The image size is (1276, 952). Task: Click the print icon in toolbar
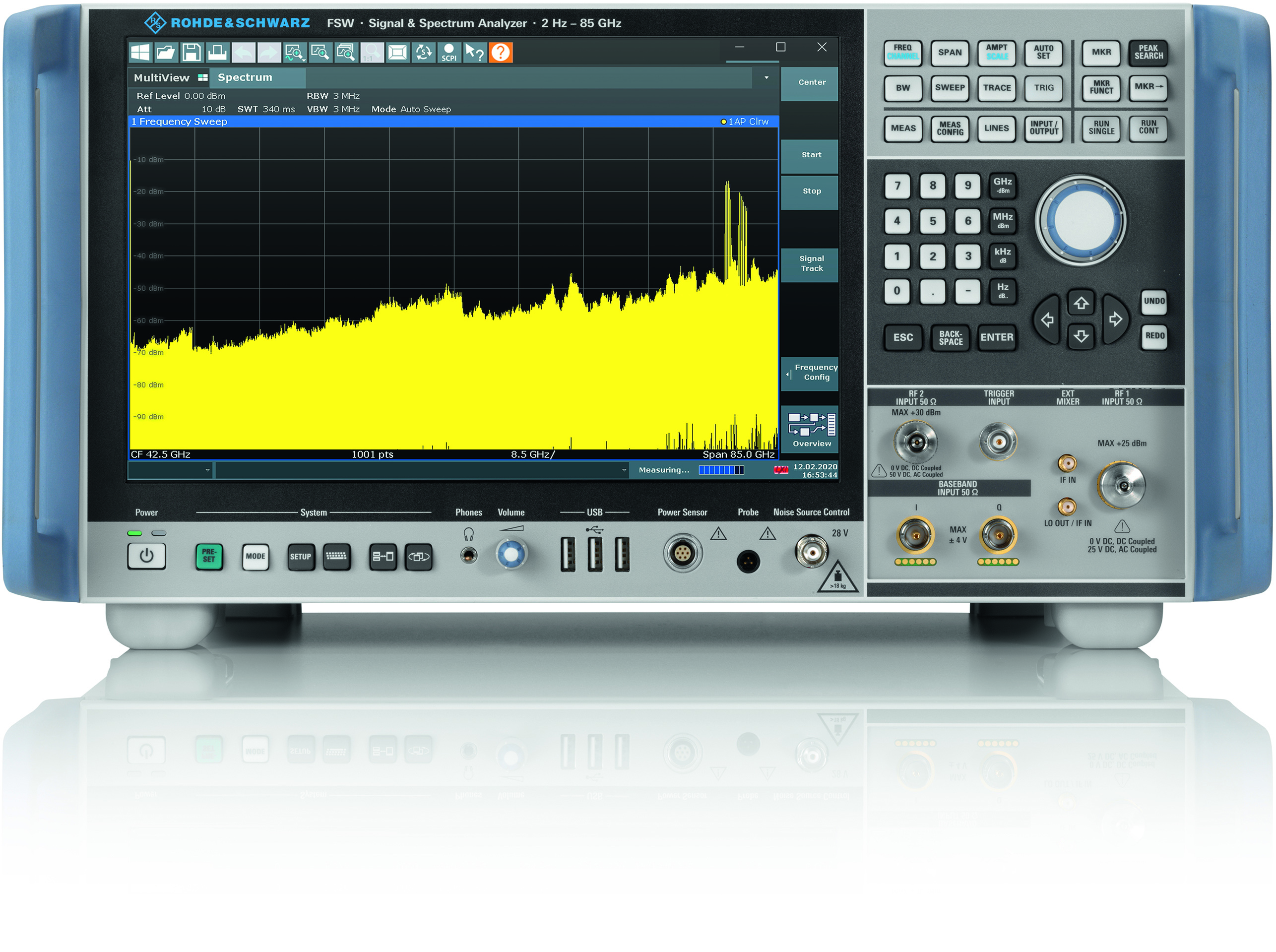tap(217, 53)
